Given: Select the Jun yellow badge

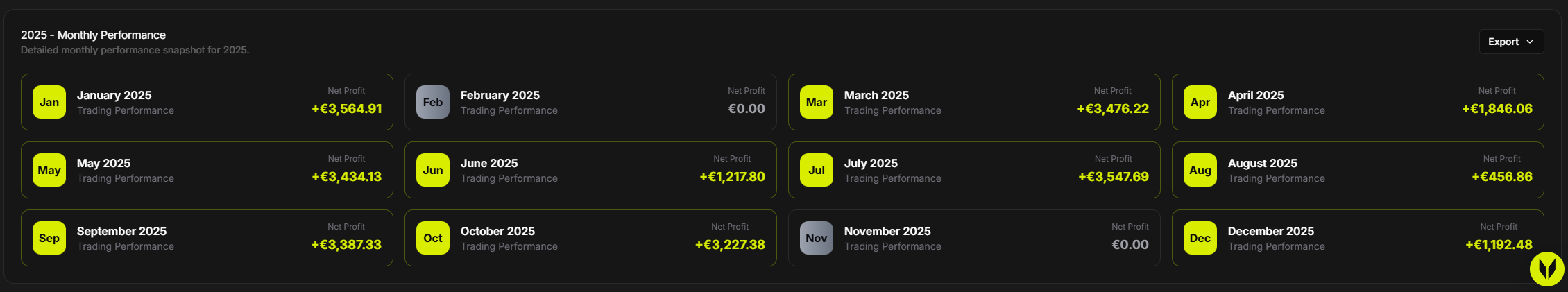Looking at the screenshot, I should tap(433, 170).
